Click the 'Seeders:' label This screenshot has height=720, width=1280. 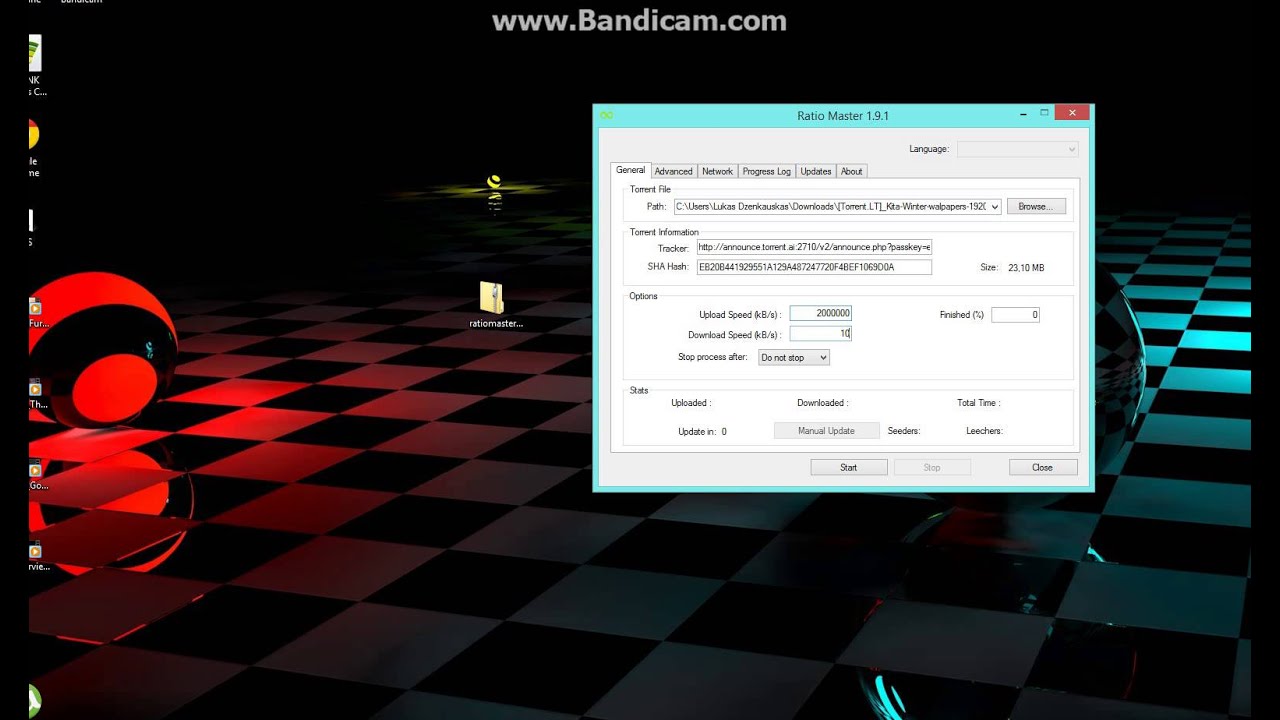(903, 432)
